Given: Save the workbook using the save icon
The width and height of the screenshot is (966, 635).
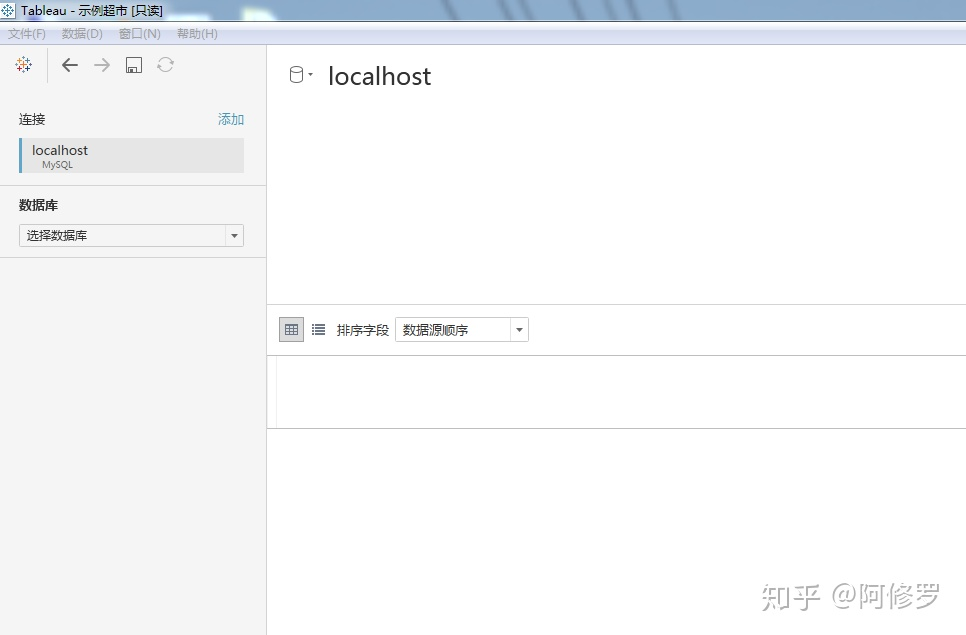Looking at the screenshot, I should click(133, 64).
